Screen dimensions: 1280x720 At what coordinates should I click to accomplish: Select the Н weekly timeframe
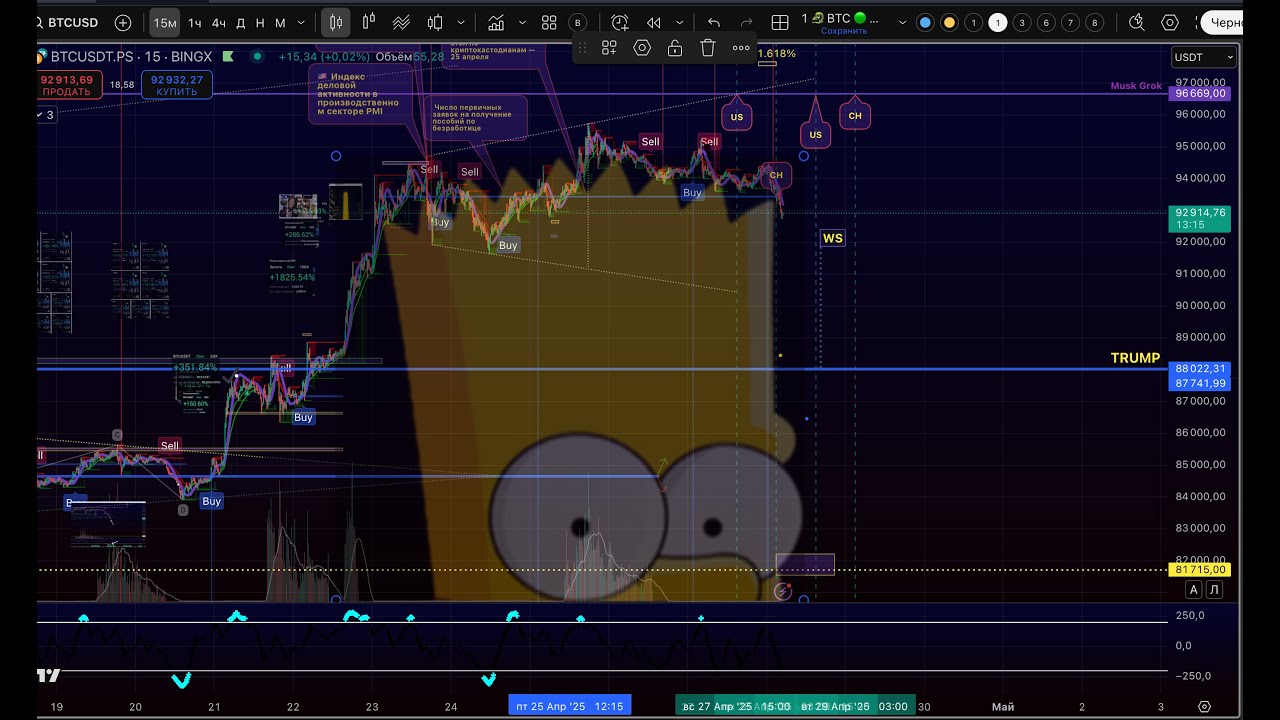click(x=260, y=22)
